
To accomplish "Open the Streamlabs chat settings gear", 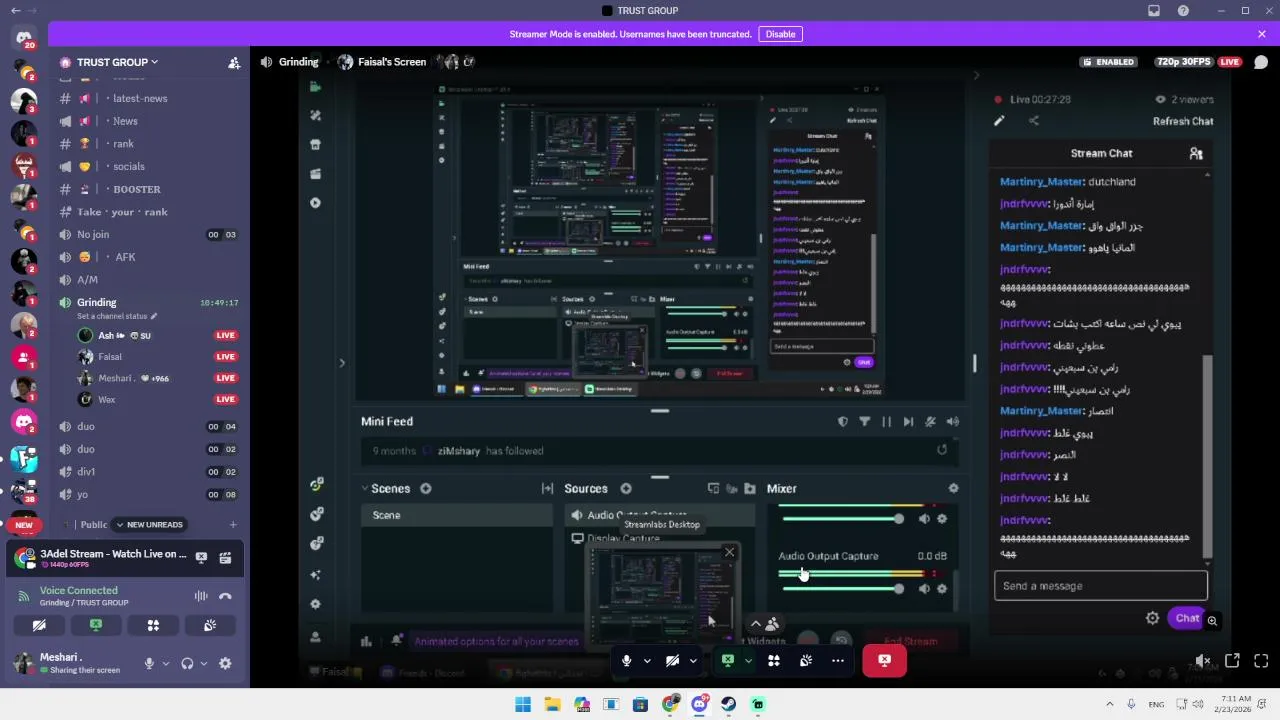I will (x=1152, y=618).
